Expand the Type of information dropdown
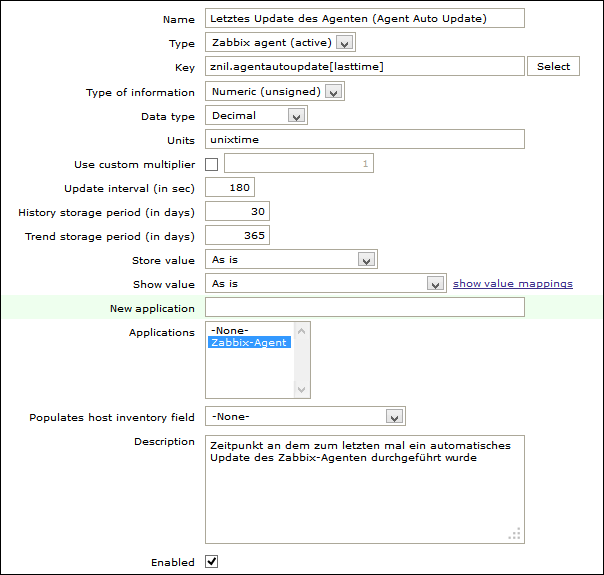The image size is (604, 575). point(274,92)
